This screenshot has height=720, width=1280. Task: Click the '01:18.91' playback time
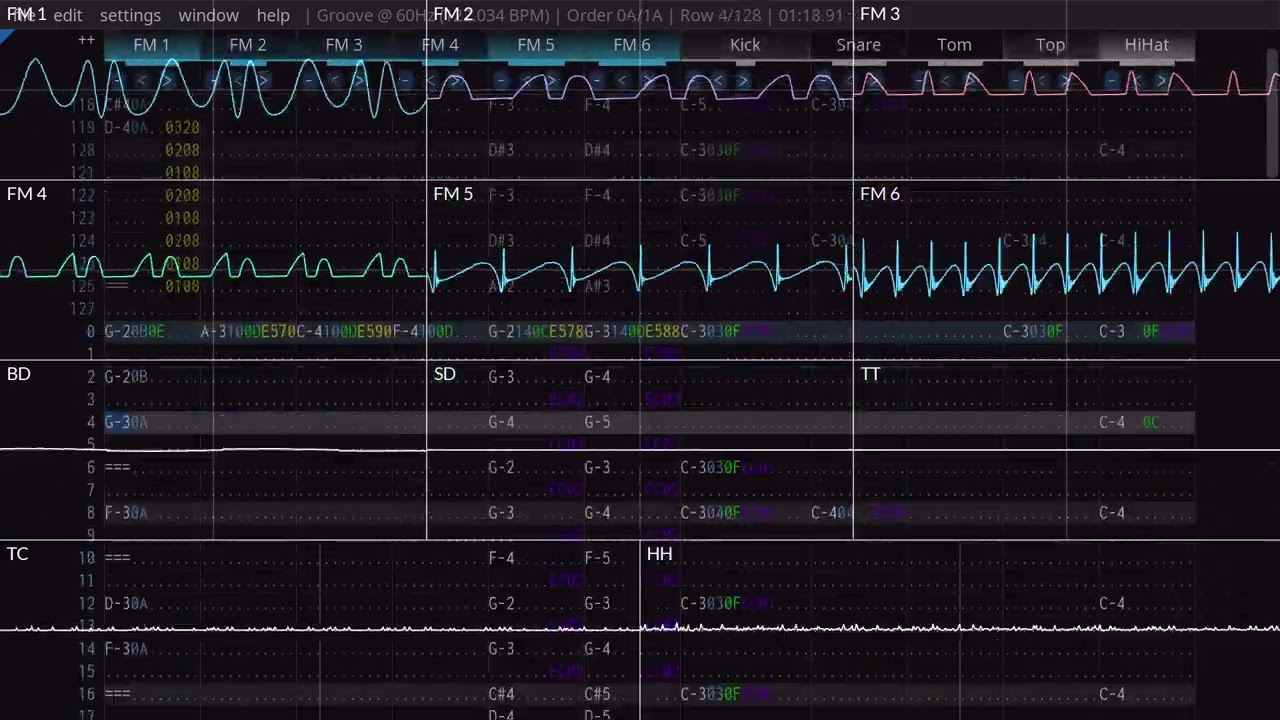pyautogui.click(x=811, y=16)
